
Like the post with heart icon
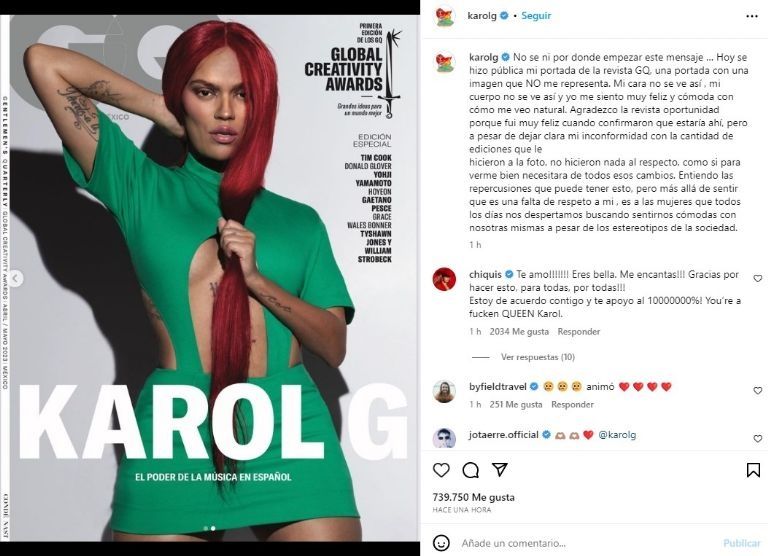coord(441,470)
